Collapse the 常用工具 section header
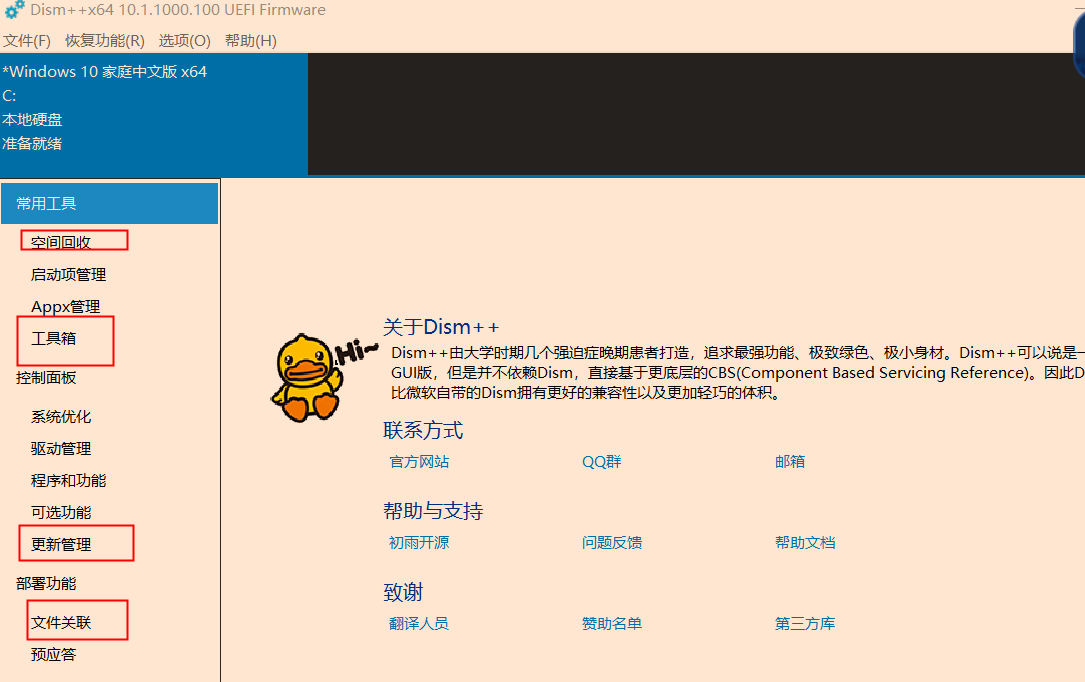The width and height of the screenshot is (1085, 682). [109, 203]
